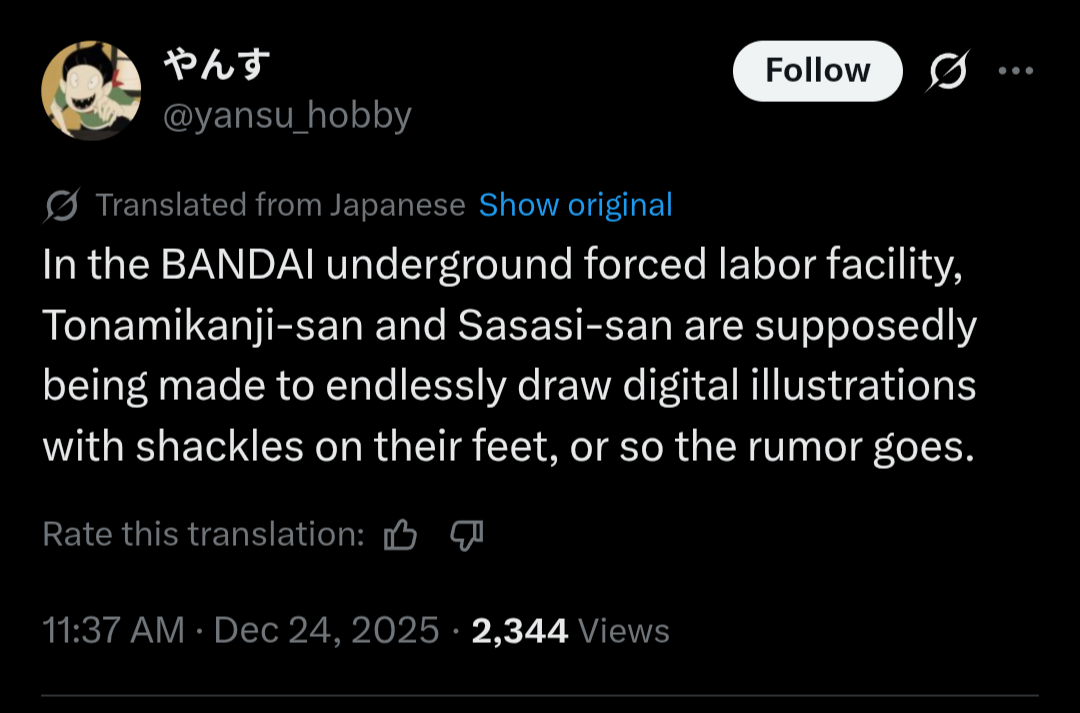Viewport: 1080px width, 713px height.
Task: Click the 11:37 AM timestamp
Action: 113,630
